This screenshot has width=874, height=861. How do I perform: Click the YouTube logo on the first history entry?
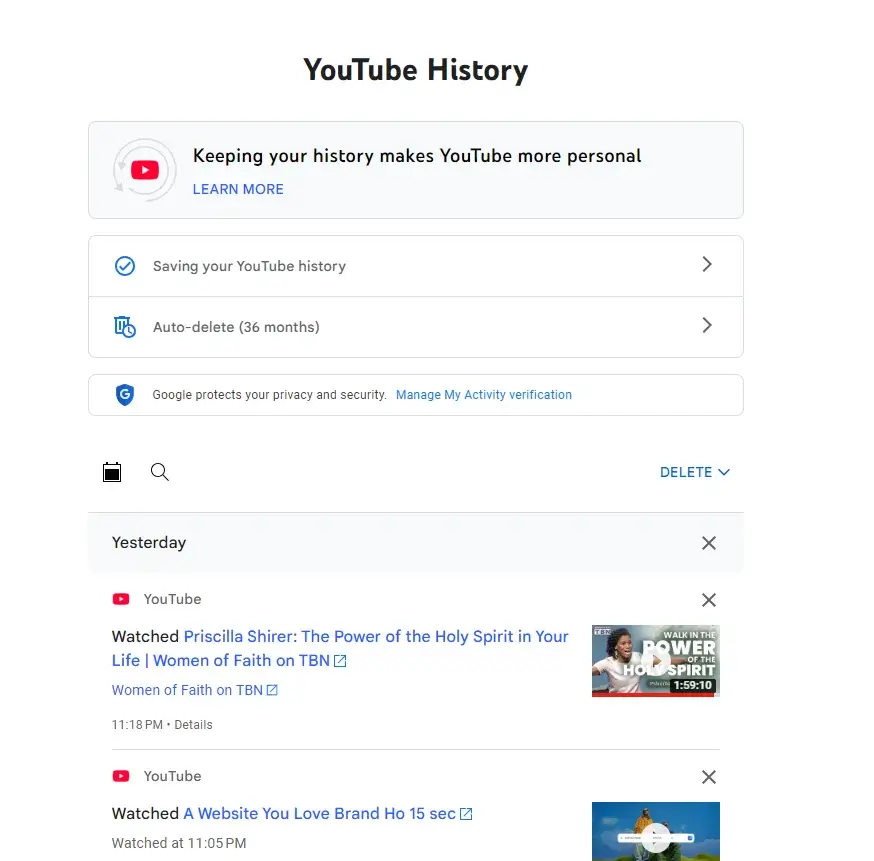(120, 599)
